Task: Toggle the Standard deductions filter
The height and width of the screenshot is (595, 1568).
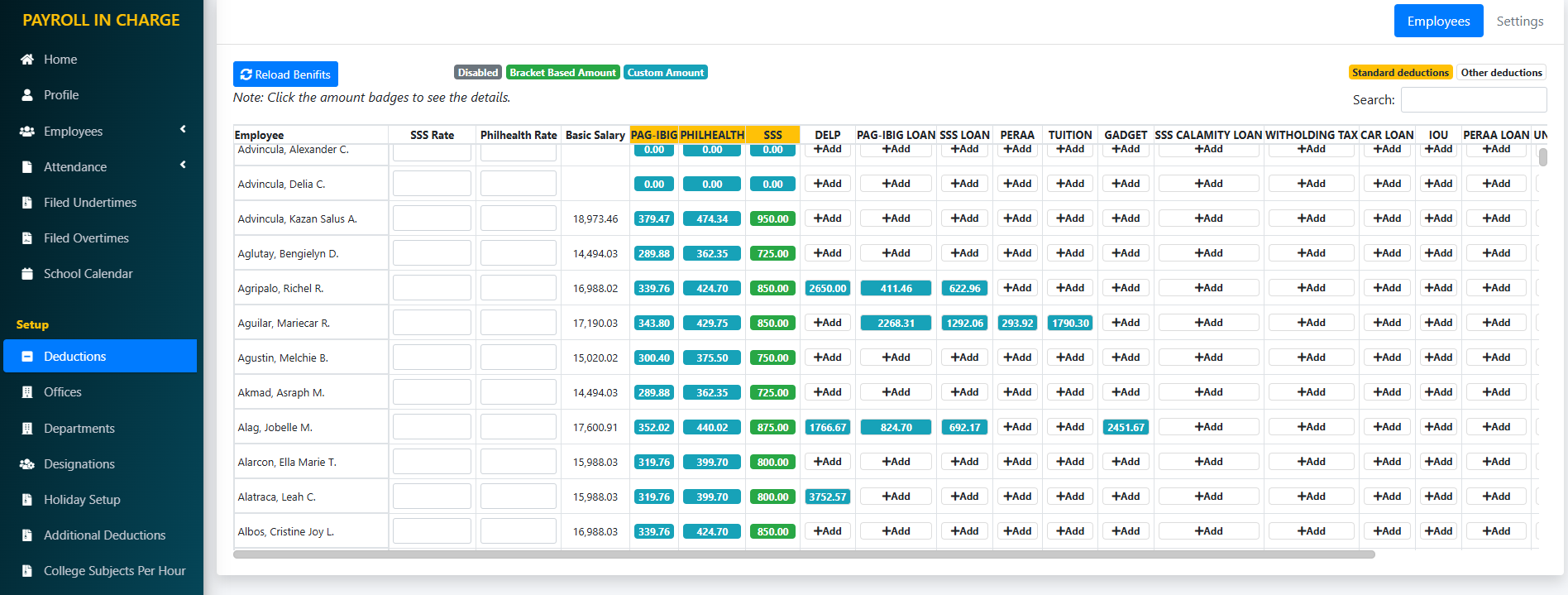Action: (1400, 73)
